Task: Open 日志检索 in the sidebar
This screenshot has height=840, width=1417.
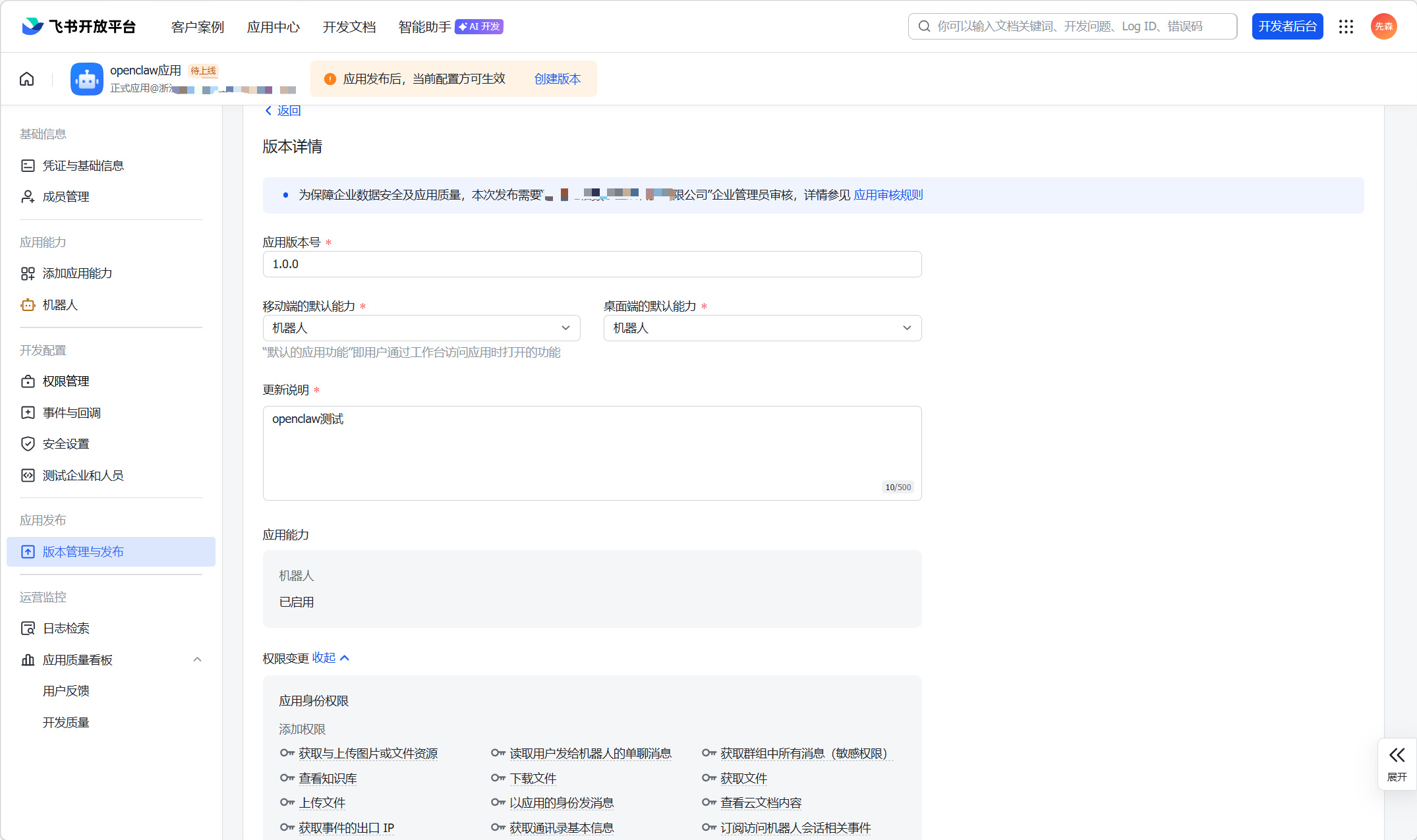Action: 65,629
